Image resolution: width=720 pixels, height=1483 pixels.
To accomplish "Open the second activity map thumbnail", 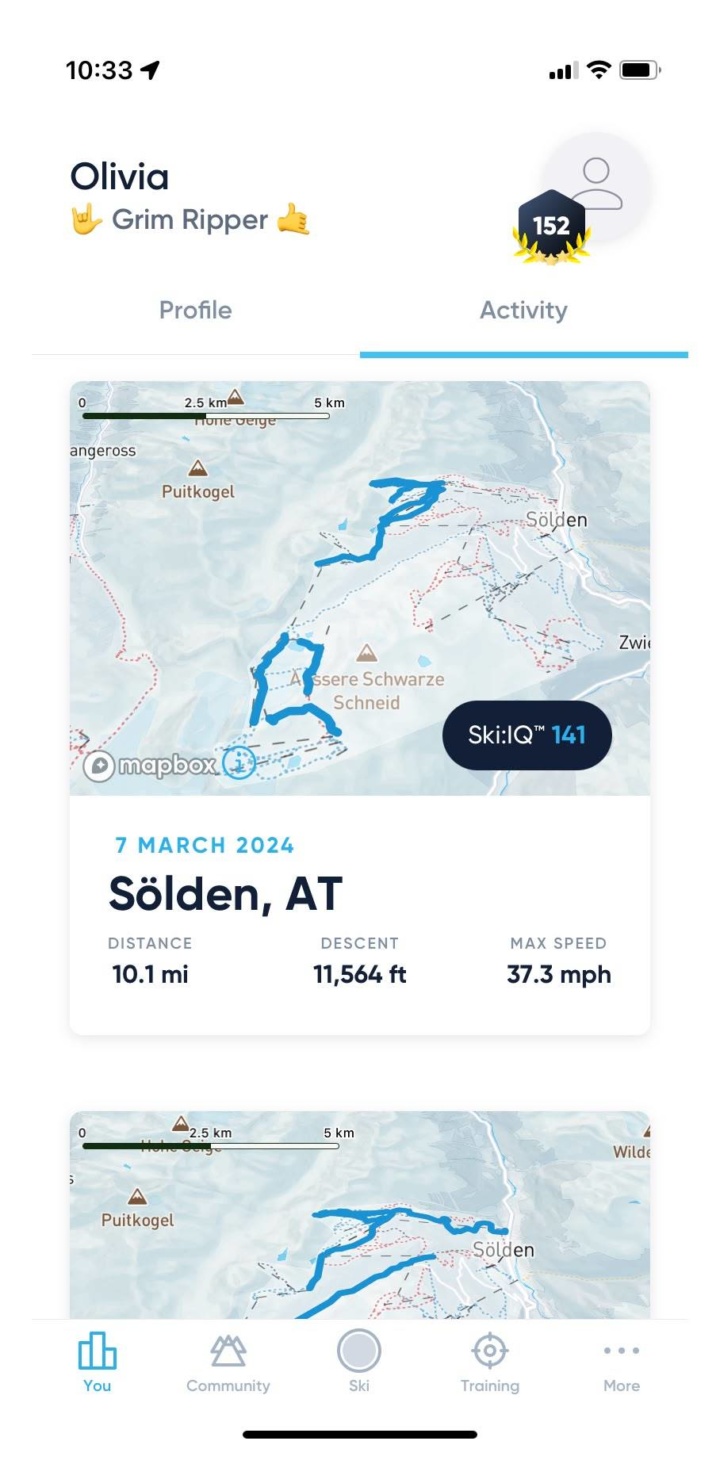I will click(x=360, y=1215).
